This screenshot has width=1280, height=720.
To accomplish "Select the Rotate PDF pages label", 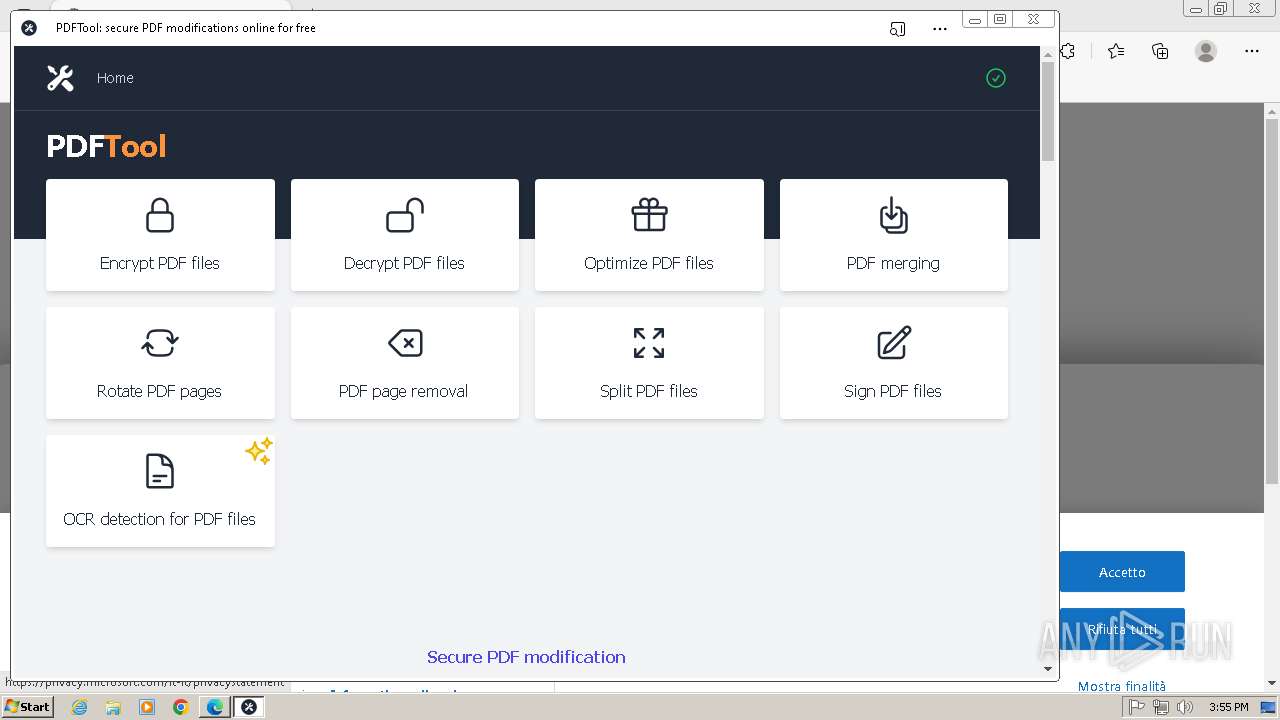I will click(160, 391).
